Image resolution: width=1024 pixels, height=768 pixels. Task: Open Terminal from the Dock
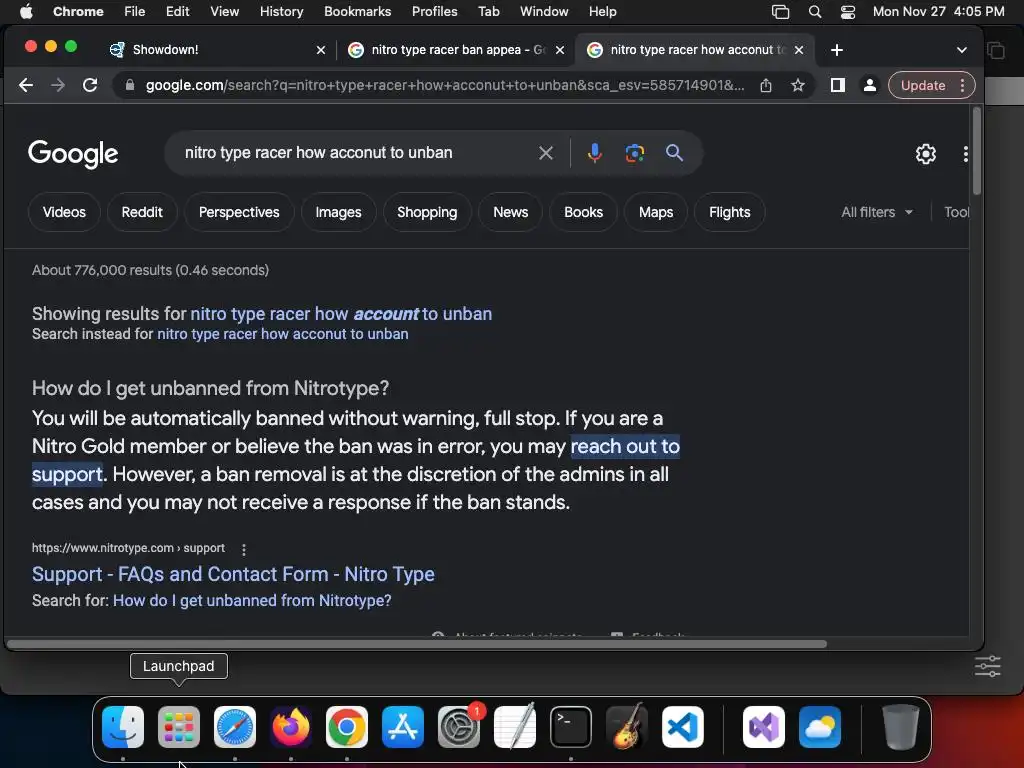point(571,726)
